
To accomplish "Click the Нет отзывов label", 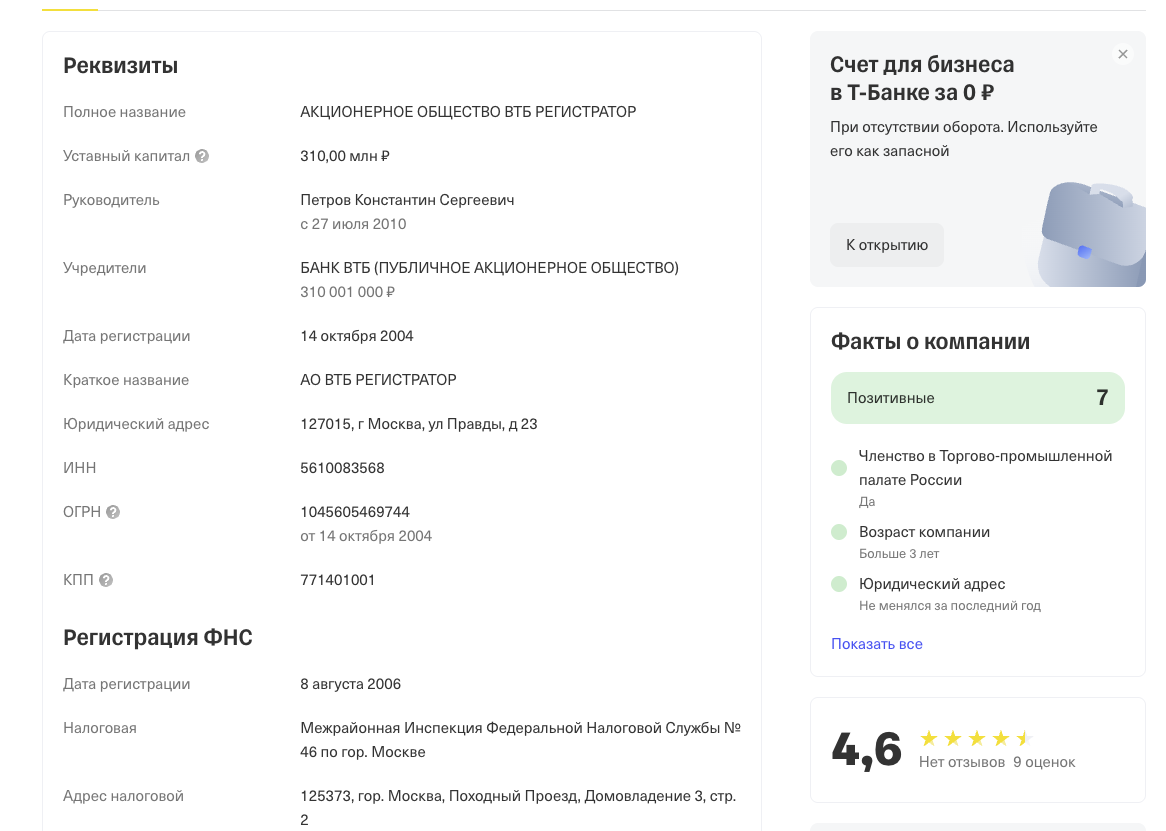I will (x=962, y=762).
